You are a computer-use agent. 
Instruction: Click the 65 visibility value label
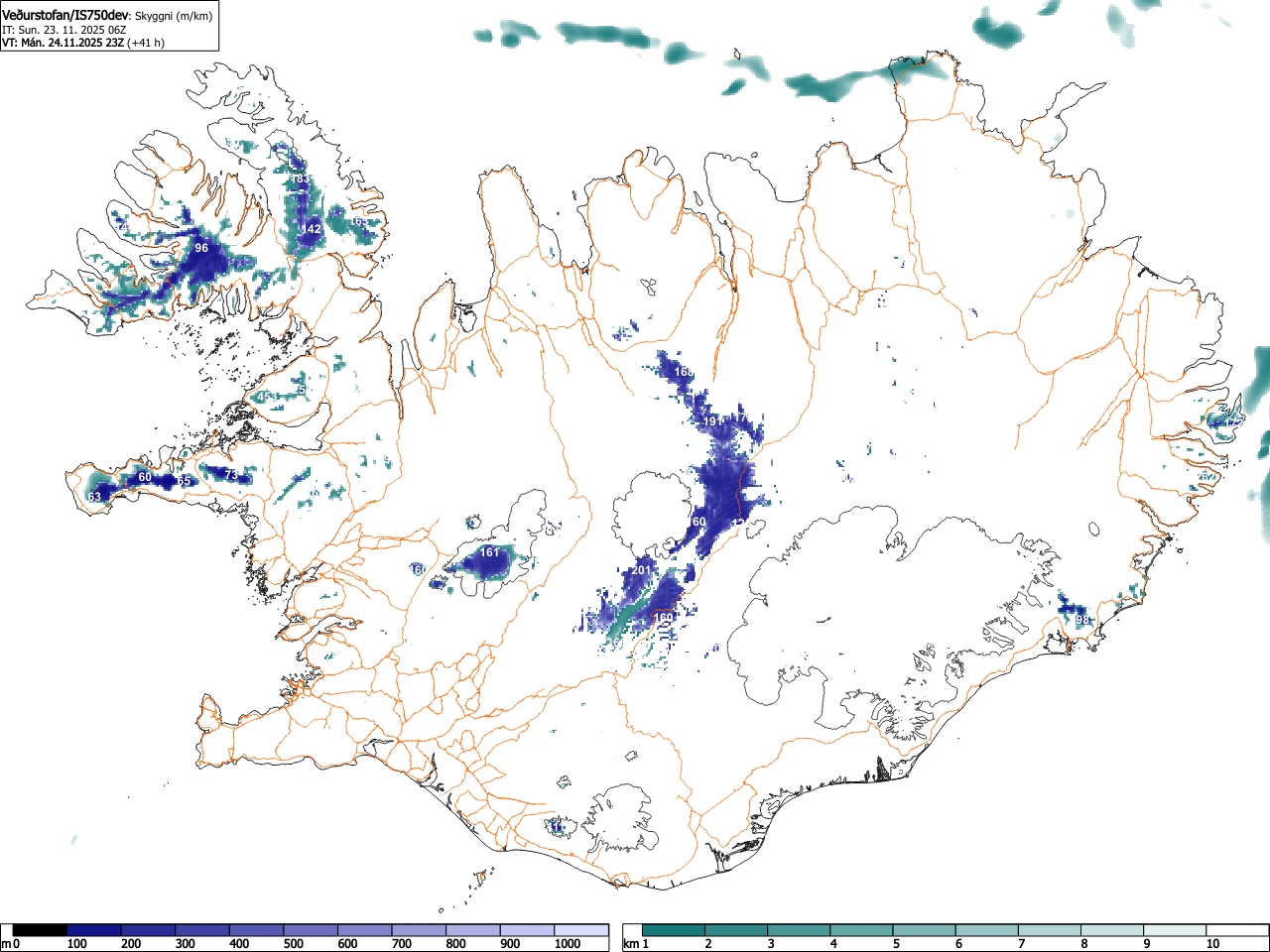184,481
